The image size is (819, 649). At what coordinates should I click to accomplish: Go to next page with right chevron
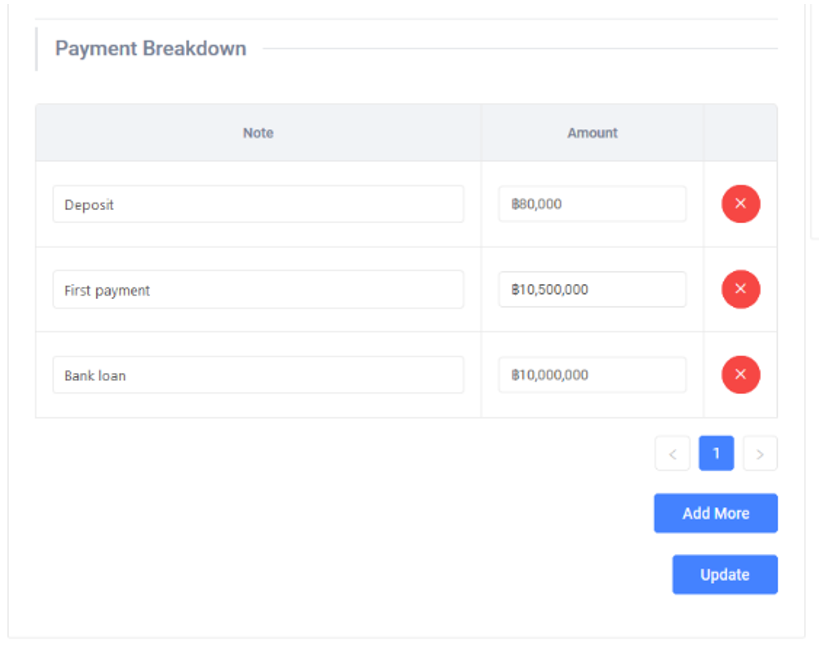760,454
